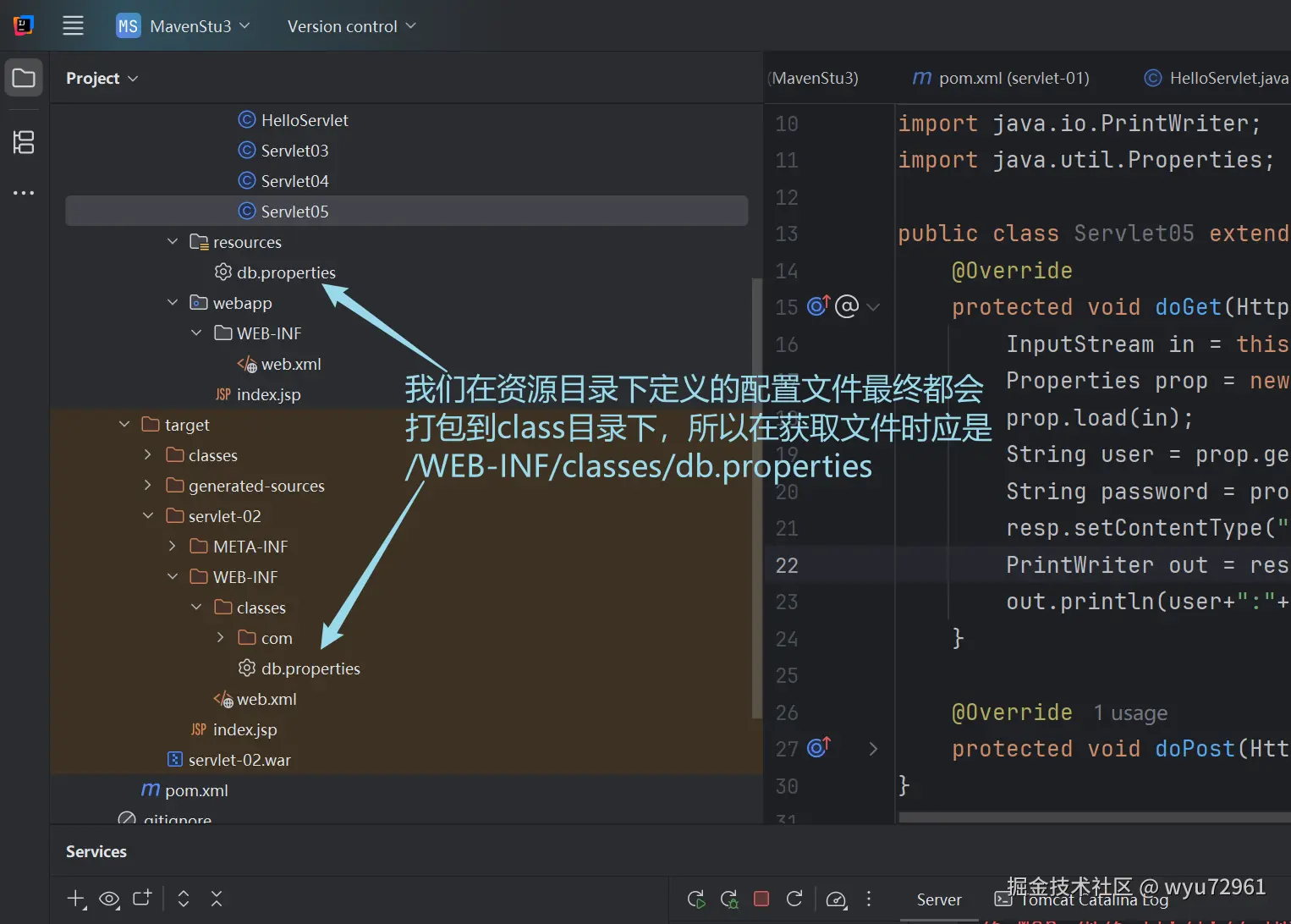Expand the META-INF folder
The image size is (1291, 924).
tap(173, 547)
